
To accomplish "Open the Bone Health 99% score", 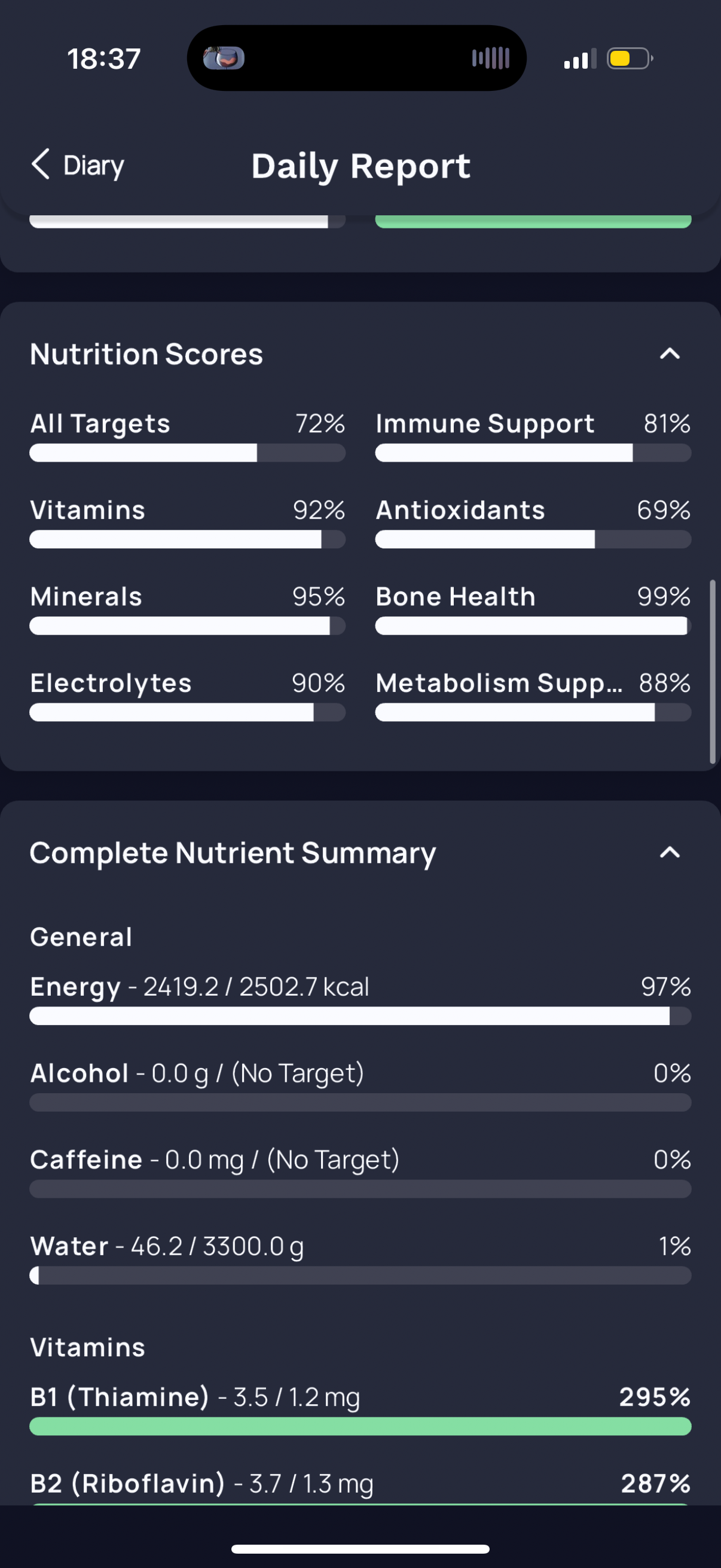I will coord(533,609).
